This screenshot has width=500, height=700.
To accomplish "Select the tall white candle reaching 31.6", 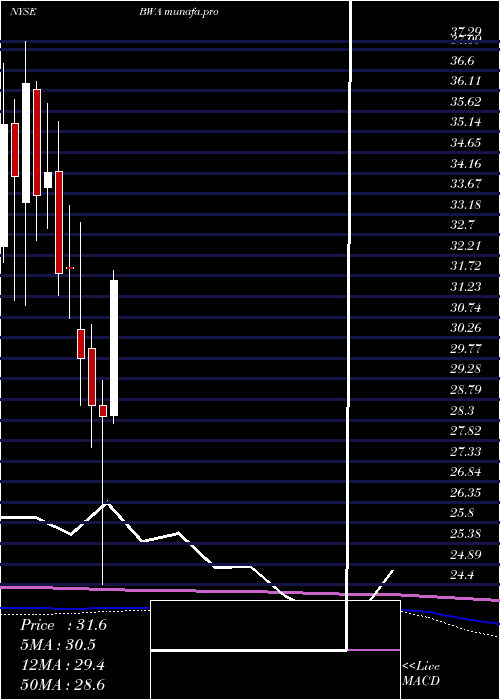I will click(x=114, y=348).
